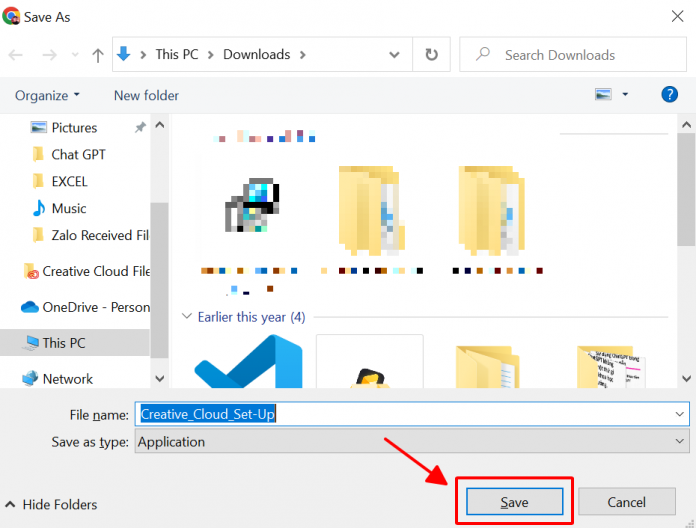This screenshot has width=696, height=528.
Task: Collapse the Earlier this year group
Action: point(186,317)
